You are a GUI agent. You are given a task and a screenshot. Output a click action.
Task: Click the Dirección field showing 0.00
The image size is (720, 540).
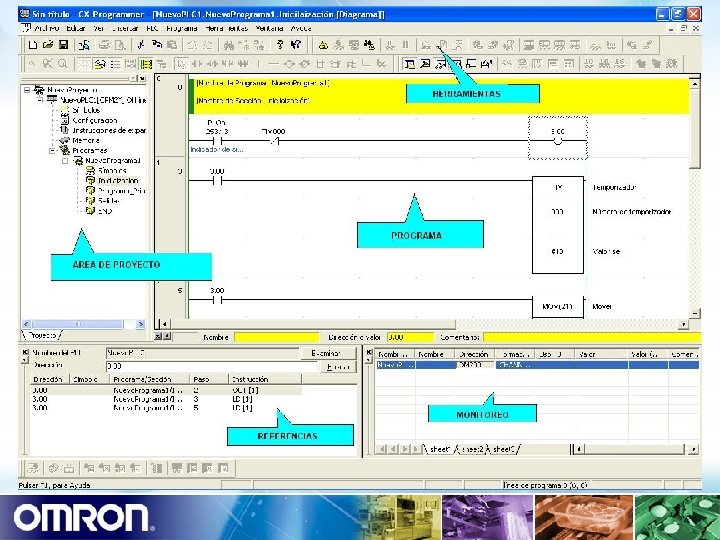pyautogui.click(x=212, y=366)
